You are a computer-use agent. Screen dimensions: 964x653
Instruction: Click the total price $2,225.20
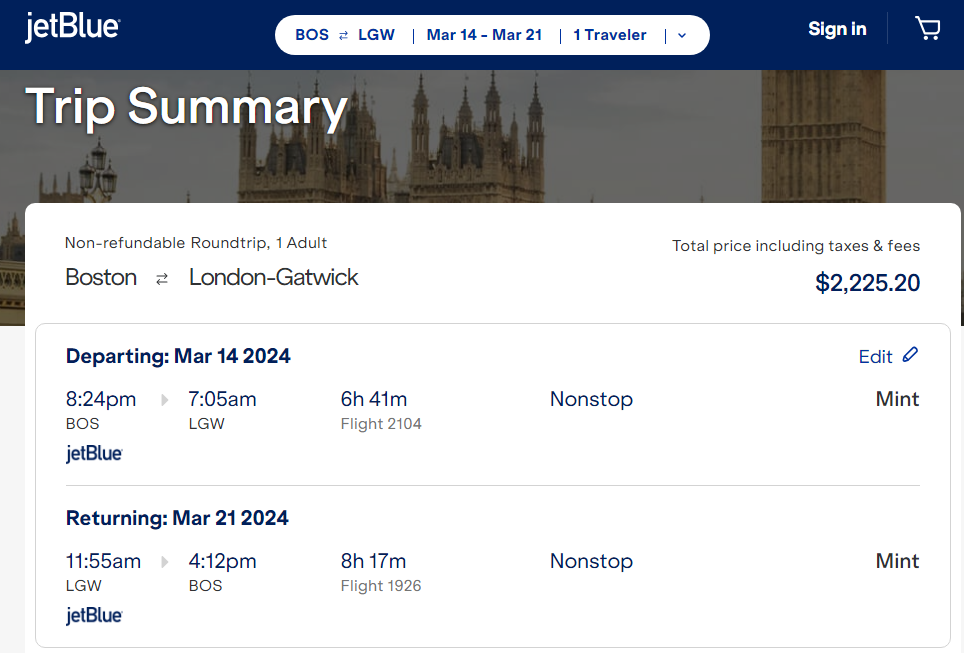pyautogui.click(x=867, y=283)
